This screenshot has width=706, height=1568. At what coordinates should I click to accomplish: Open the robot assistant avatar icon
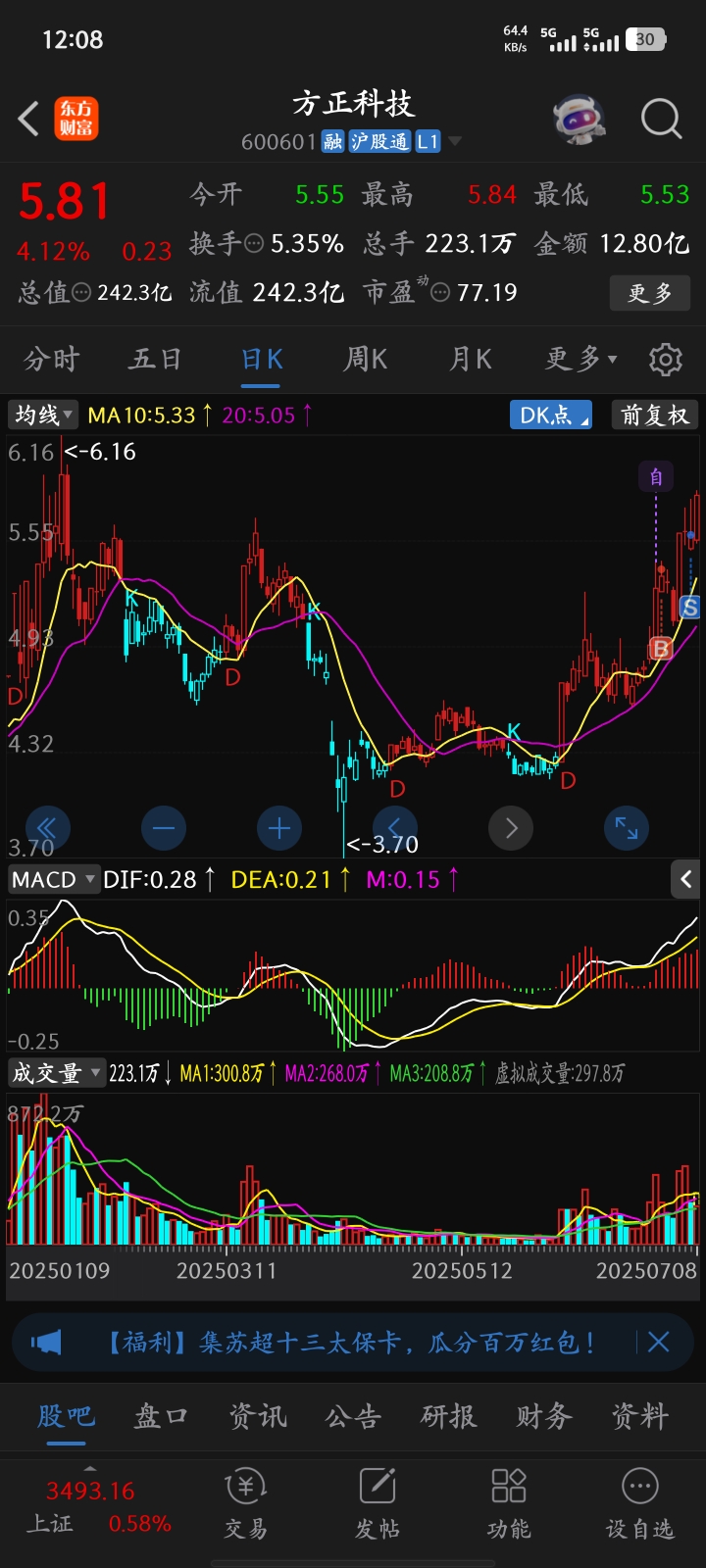point(579,120)
